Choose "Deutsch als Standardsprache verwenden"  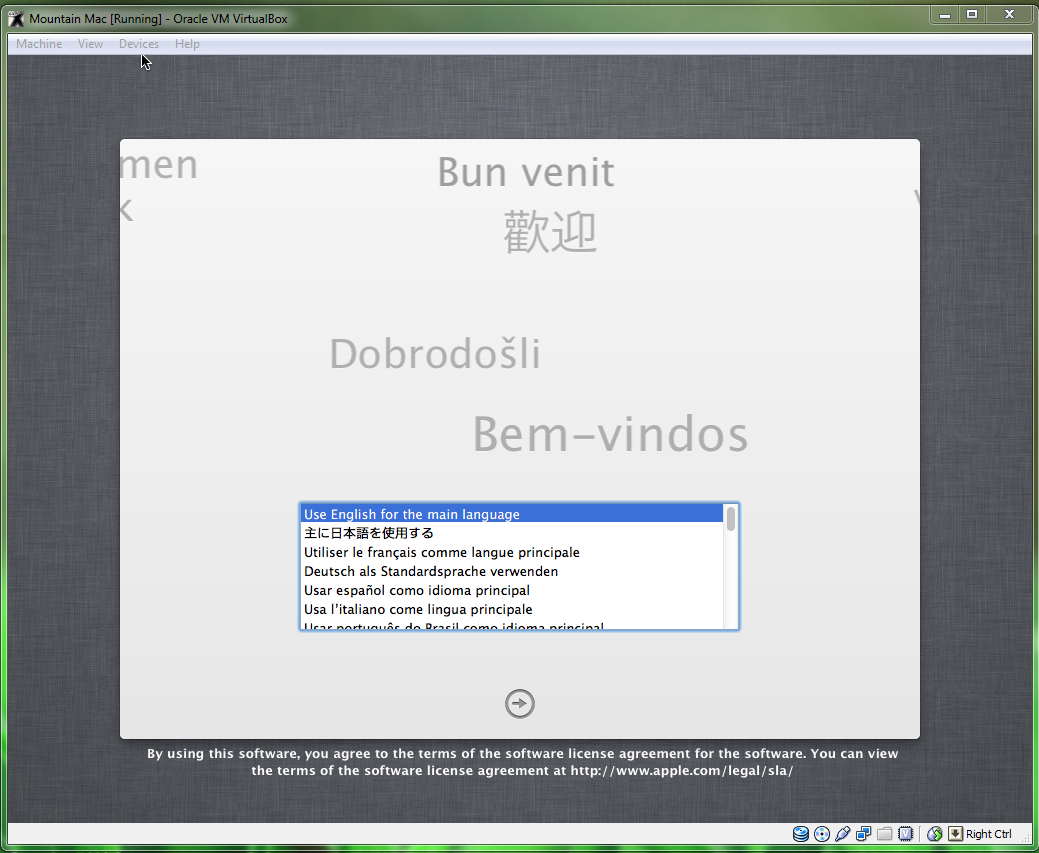pos(430,571)
